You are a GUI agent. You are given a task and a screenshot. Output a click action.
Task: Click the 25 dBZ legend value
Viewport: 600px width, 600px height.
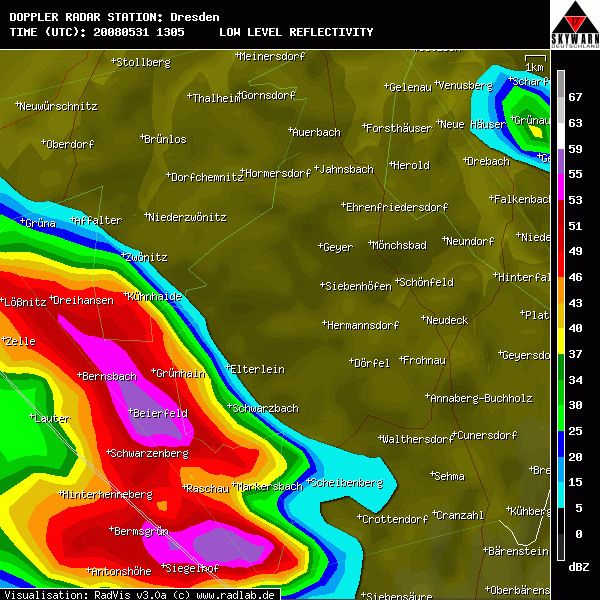[575, 431]
